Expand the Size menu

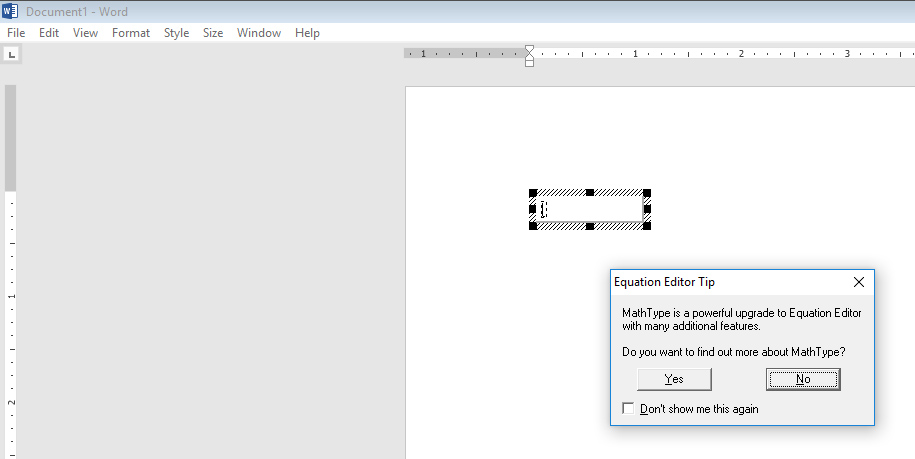(x=213, y=33)
